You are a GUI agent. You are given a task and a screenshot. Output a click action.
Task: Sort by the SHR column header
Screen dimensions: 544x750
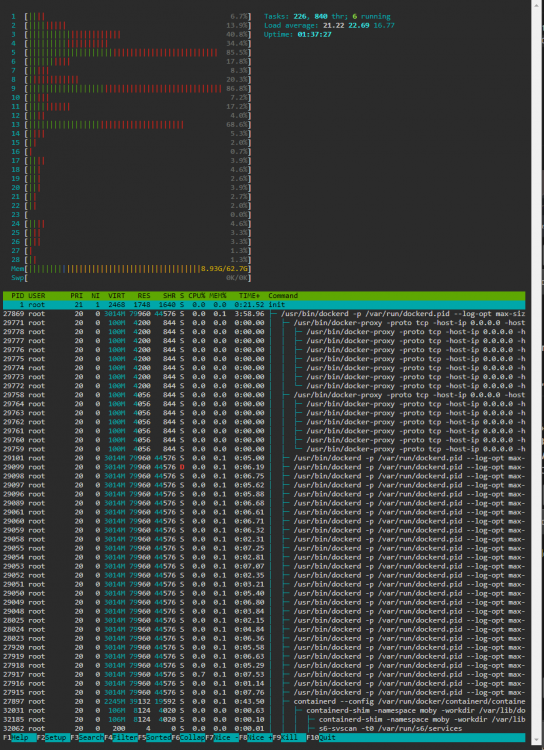[169, 296]
